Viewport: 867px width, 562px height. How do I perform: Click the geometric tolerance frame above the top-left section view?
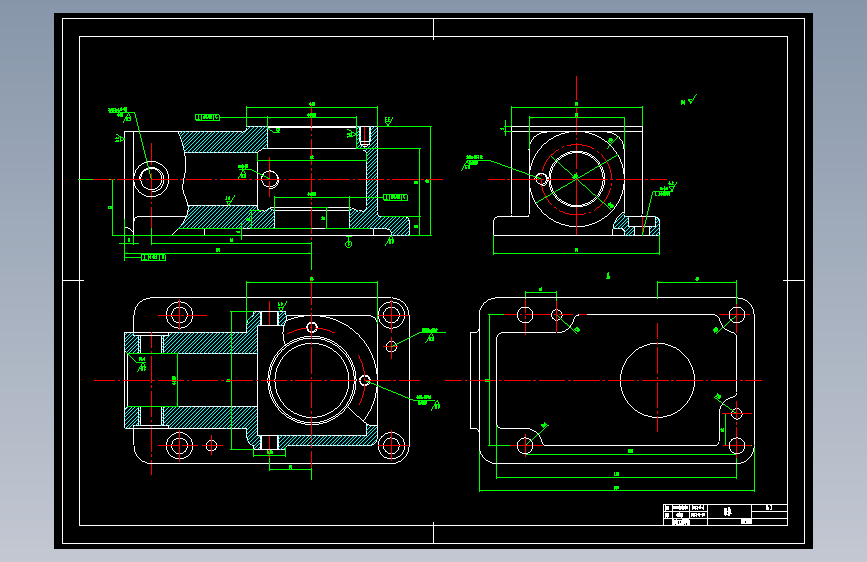(x=207, y=117)
